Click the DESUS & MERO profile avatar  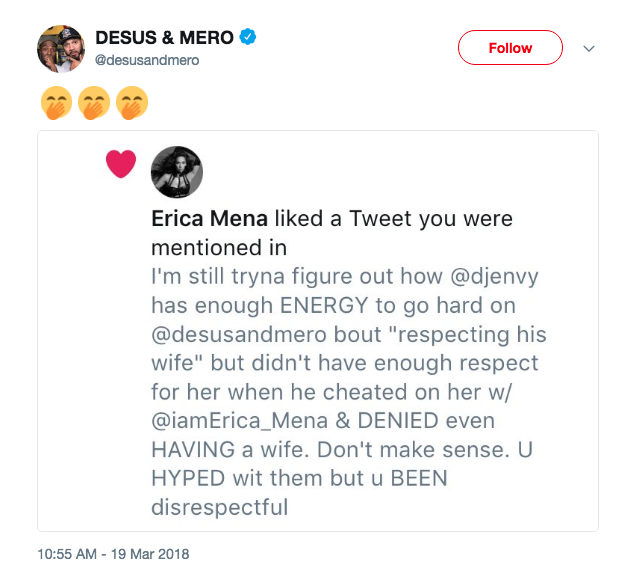click(61, 48)
